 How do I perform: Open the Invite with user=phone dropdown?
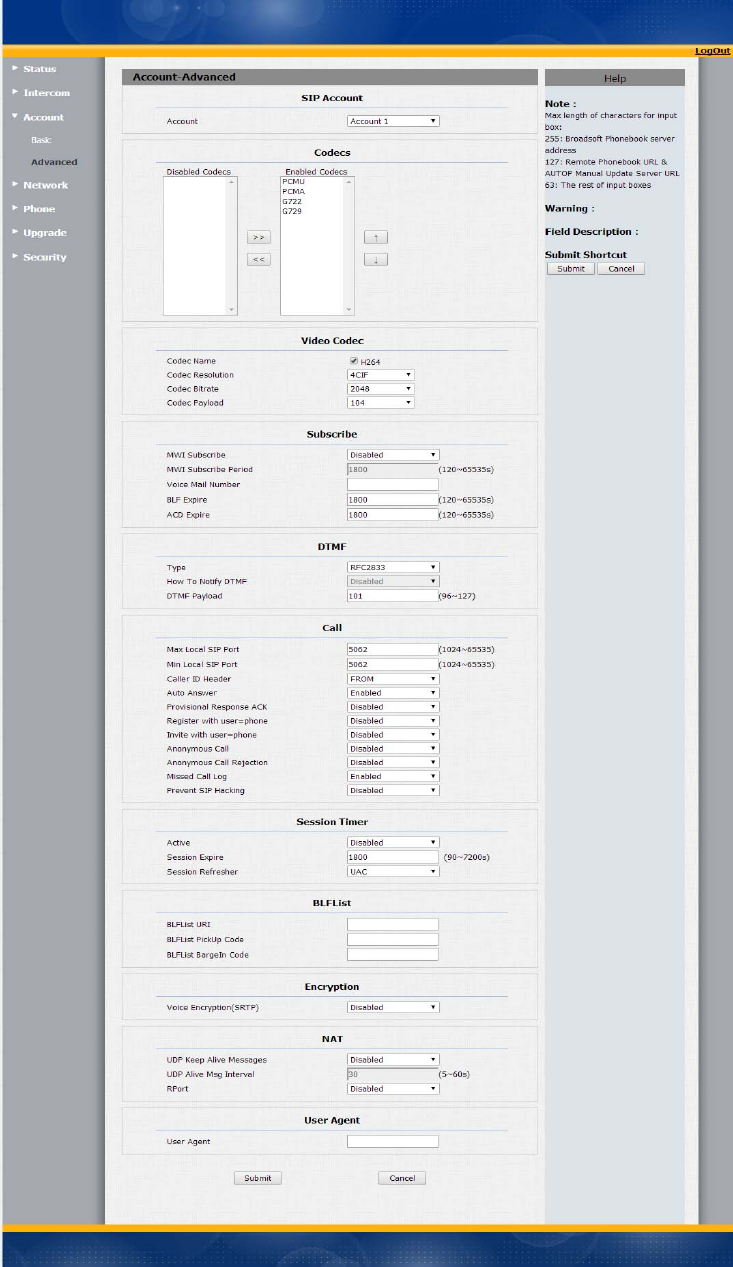393,735
